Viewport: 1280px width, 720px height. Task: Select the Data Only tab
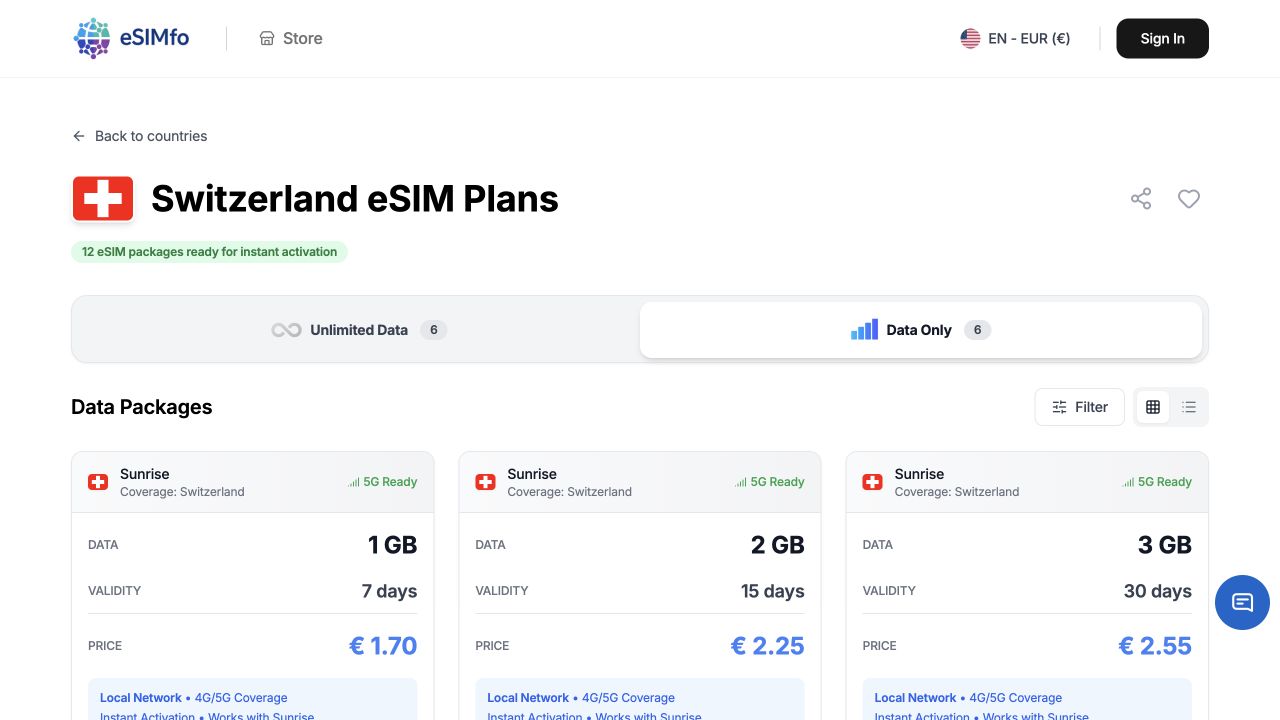[x=921, y=330]
